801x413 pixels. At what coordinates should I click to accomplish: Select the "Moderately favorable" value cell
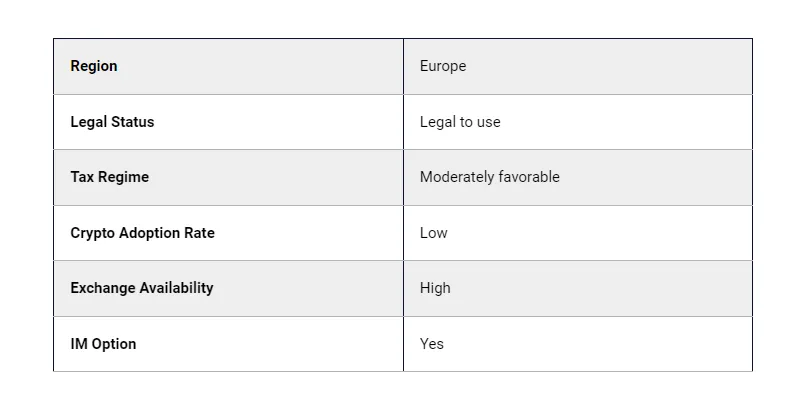(x=489, y=177)
